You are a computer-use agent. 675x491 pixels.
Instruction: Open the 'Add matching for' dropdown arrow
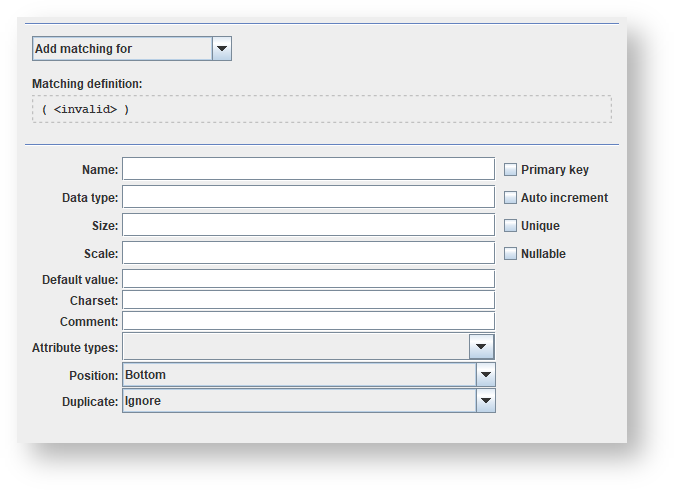pyautogui.click(x=222, y=49)
